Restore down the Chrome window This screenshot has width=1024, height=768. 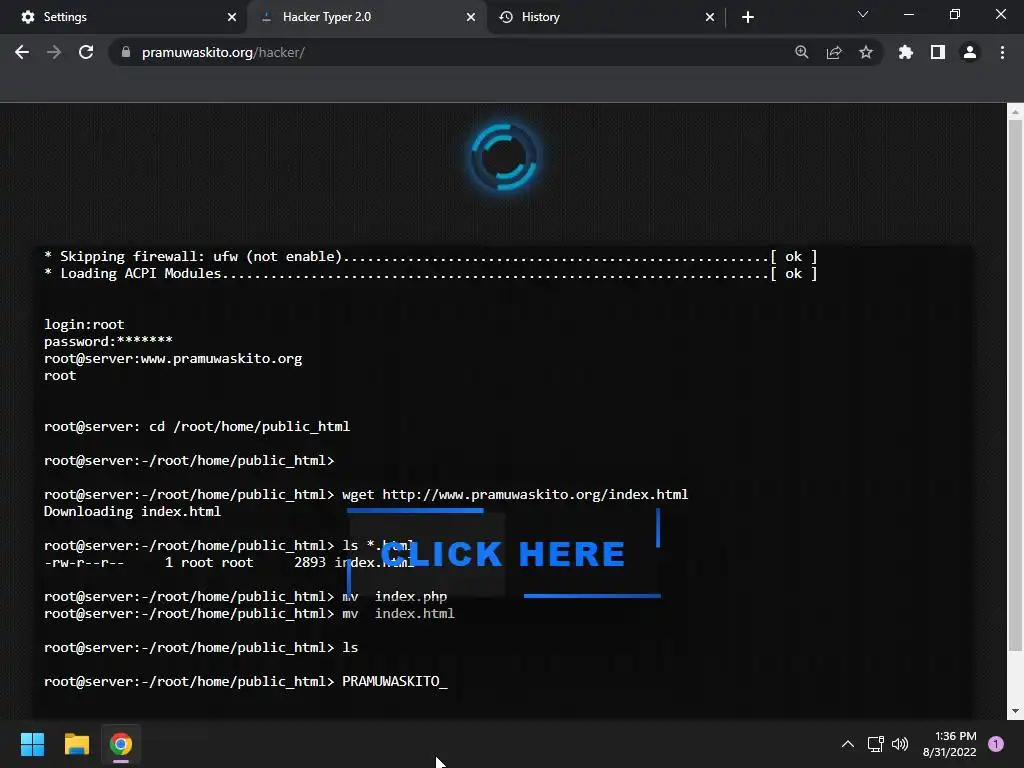click(x=955, y=14)
